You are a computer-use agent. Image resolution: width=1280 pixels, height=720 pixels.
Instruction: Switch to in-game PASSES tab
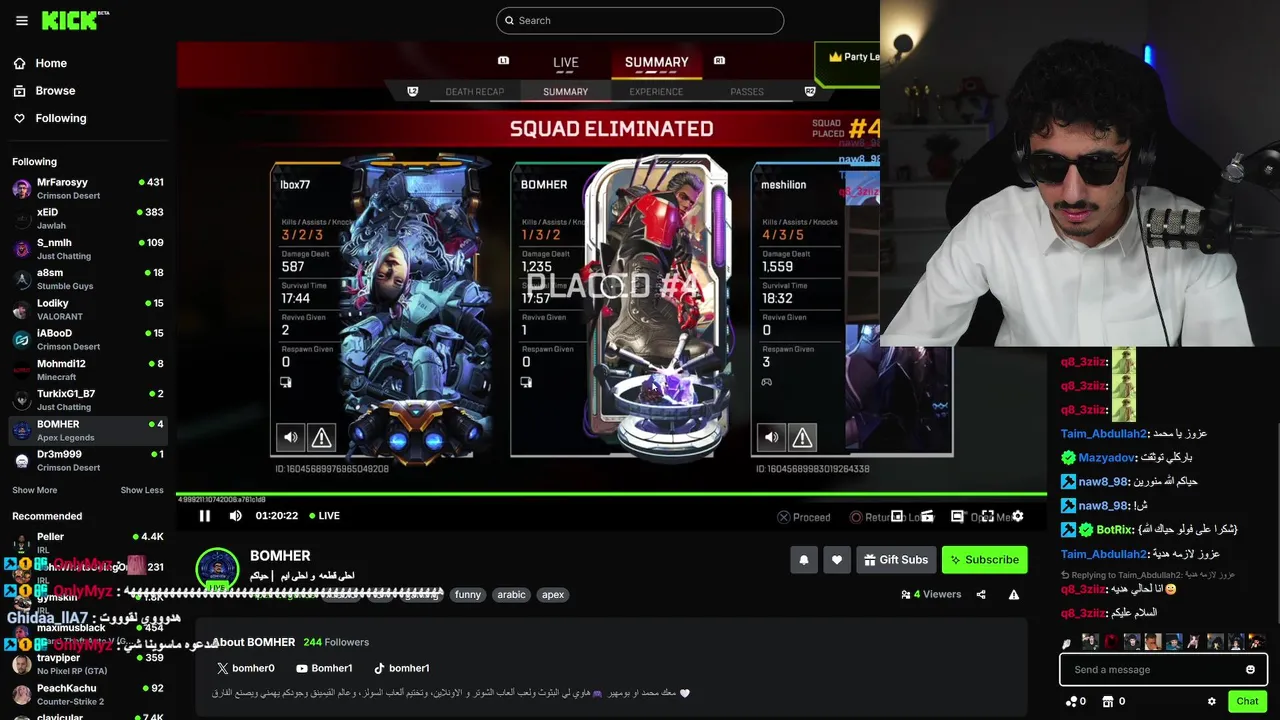747,92
